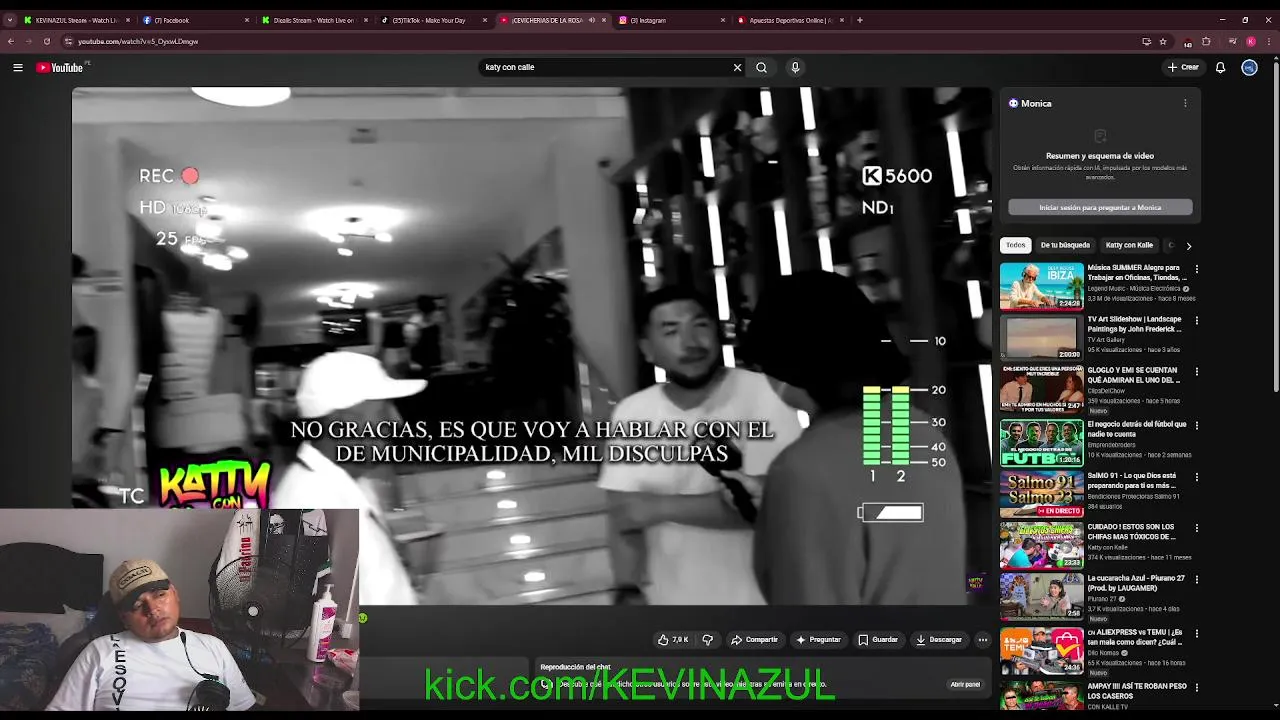
Task: Like the video with thumbs up
Action: click(x=673, y=639)
